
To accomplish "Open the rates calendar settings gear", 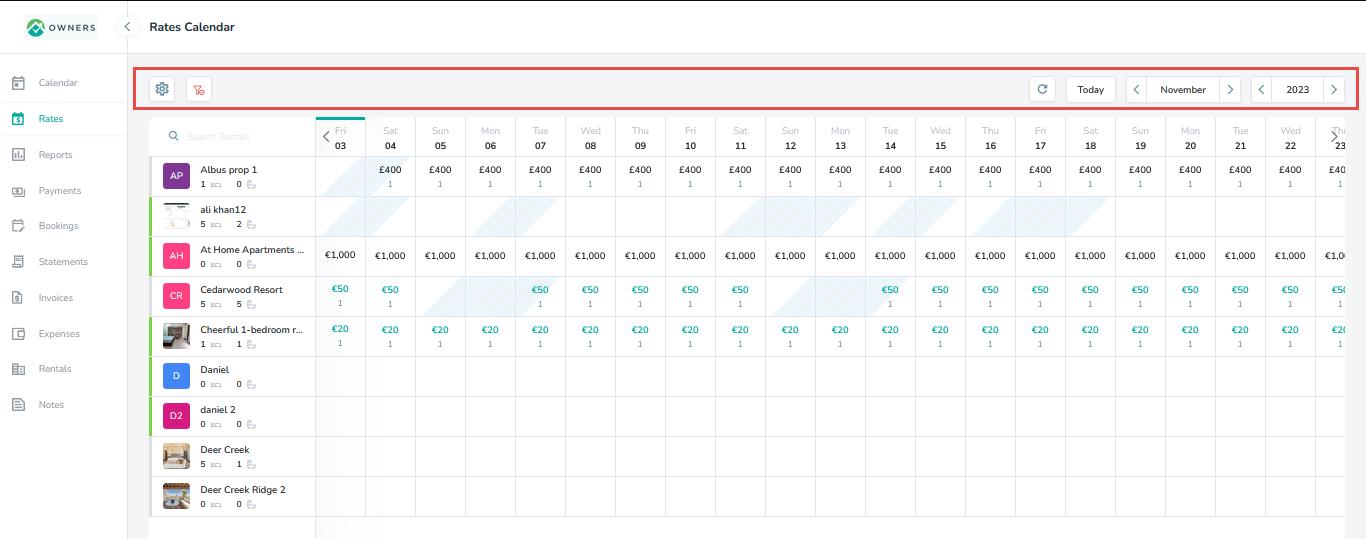I will 162,89.
